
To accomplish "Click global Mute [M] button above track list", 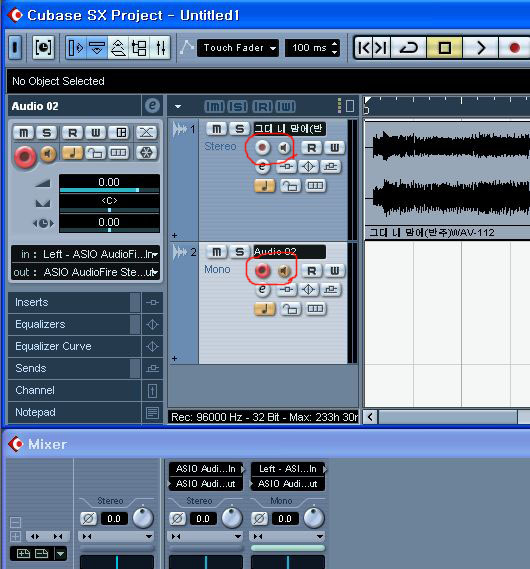I will point(214,107).
